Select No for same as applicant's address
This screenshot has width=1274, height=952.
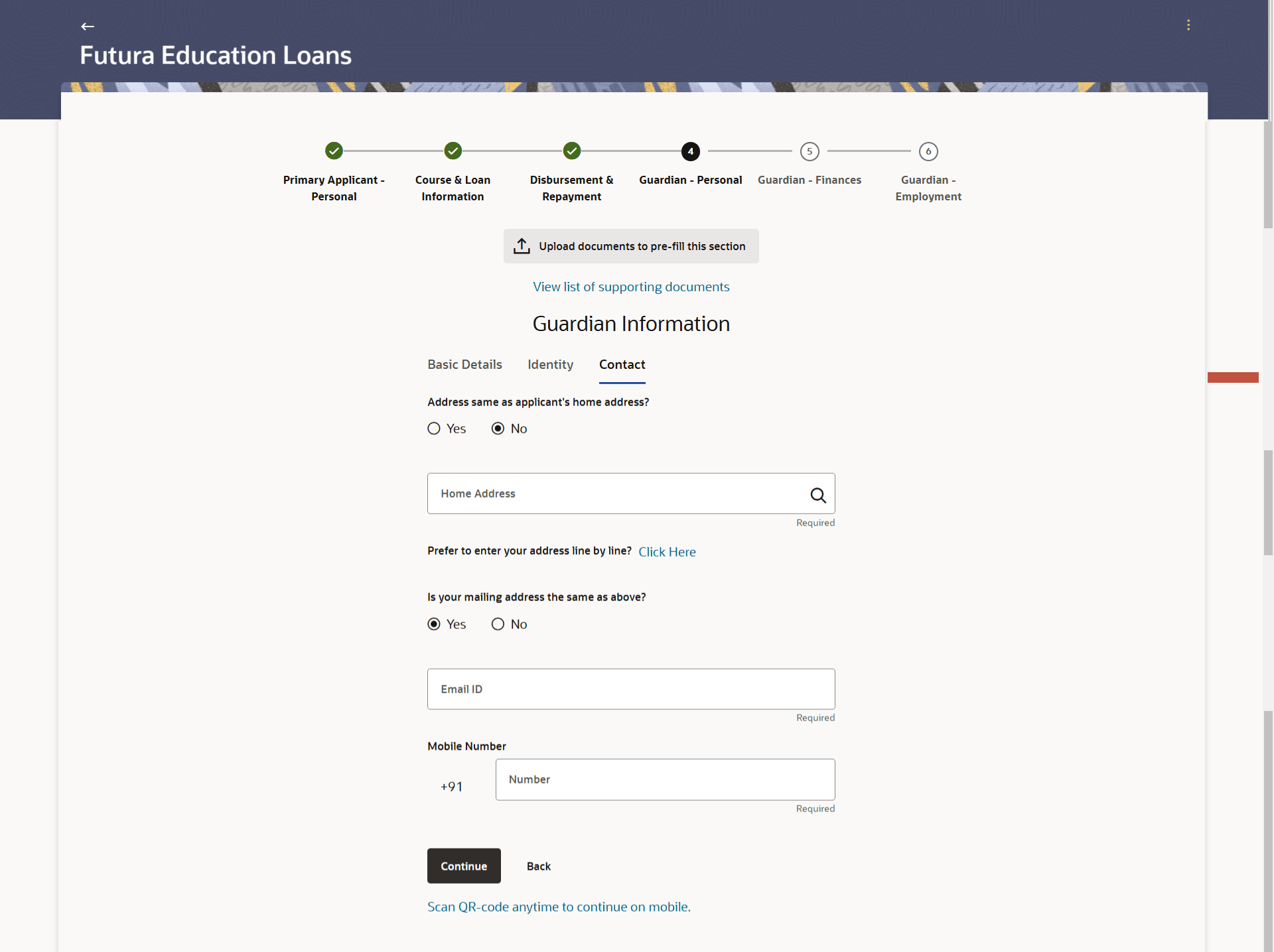(498, 429)
